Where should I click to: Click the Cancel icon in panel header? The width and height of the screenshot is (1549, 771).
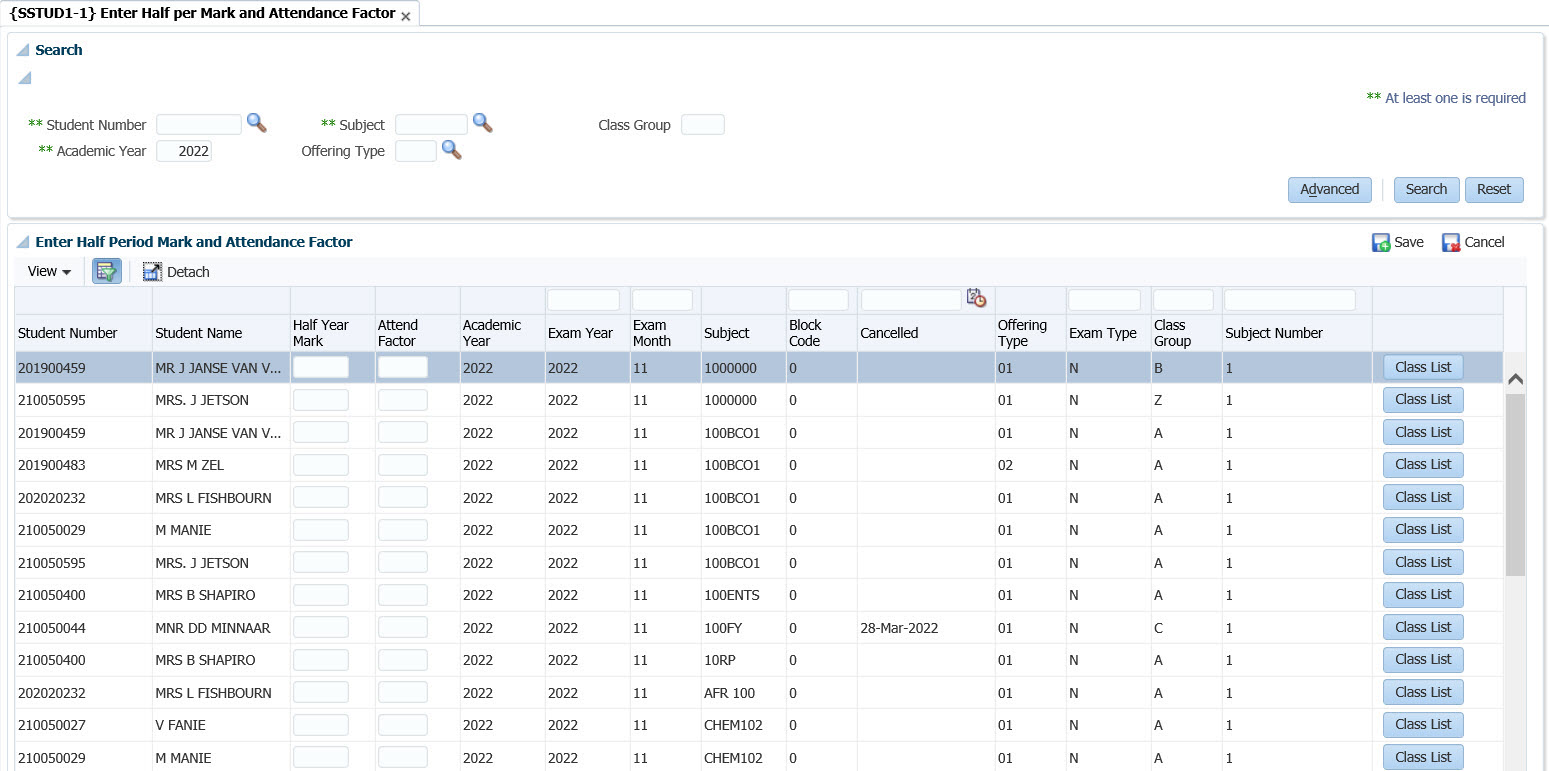[1451, 243]
